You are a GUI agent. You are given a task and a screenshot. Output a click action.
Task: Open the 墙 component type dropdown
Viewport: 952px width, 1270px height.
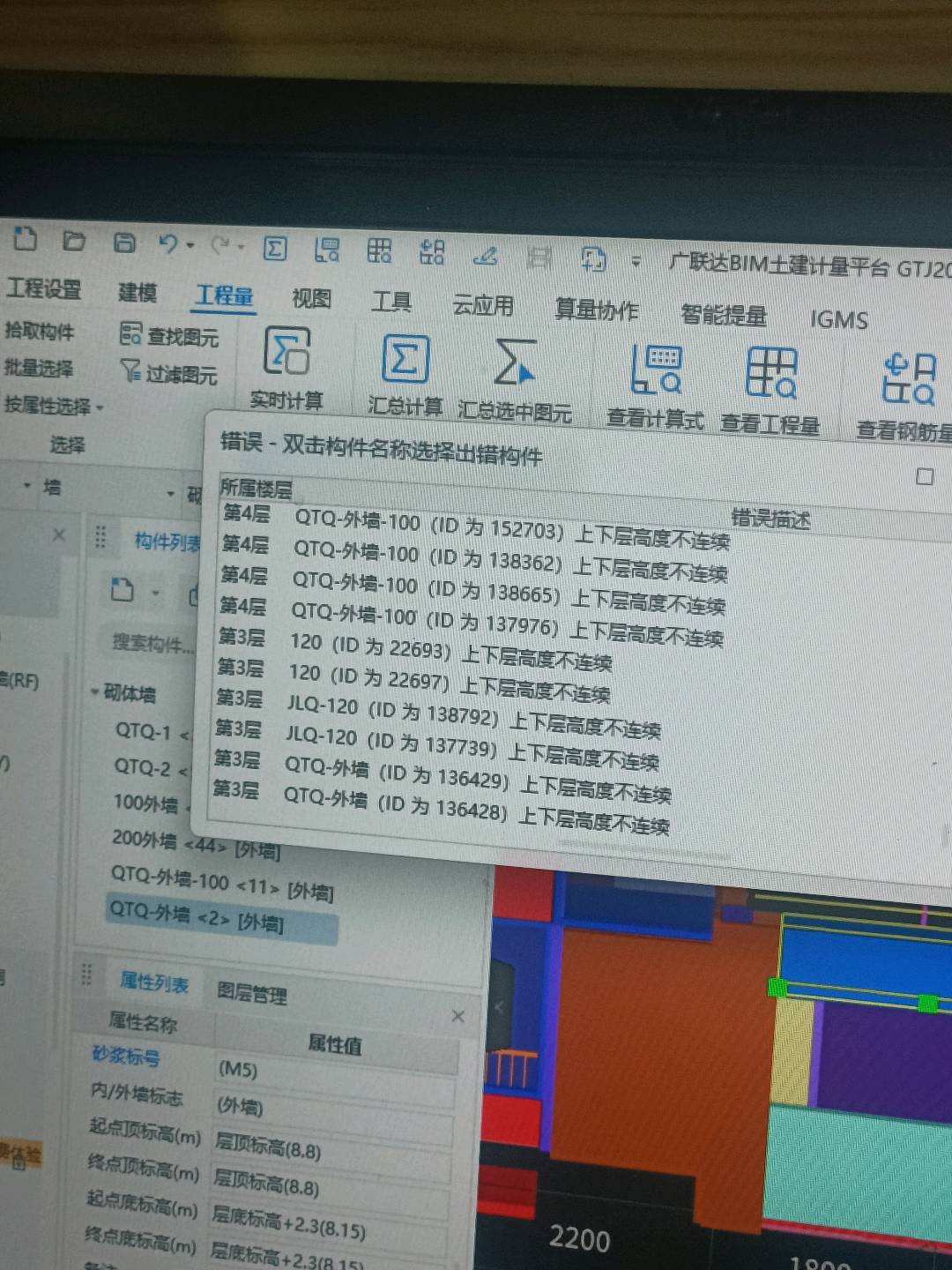point(170,493)
